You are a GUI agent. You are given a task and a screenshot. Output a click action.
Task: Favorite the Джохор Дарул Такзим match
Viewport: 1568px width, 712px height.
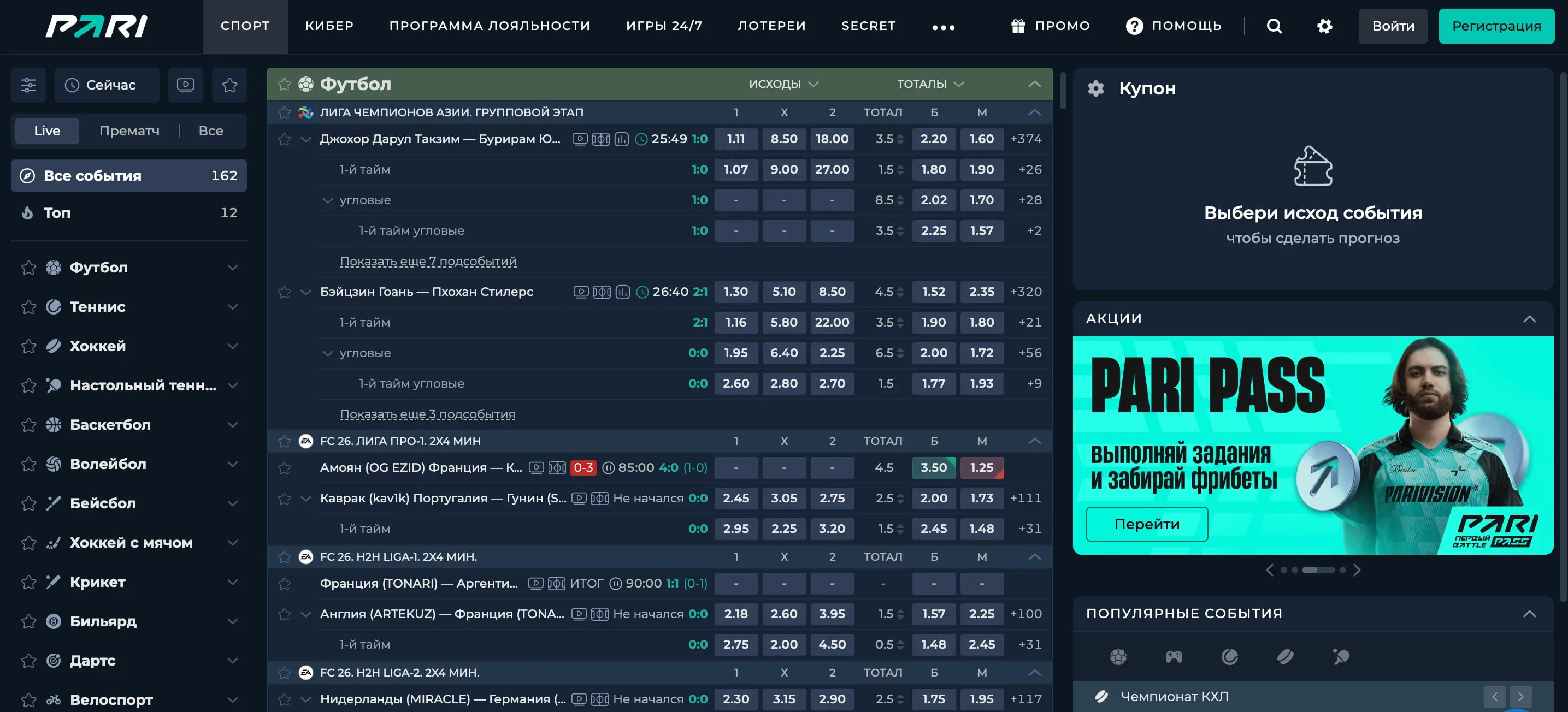pyautogui.click(x=284, y=139)
